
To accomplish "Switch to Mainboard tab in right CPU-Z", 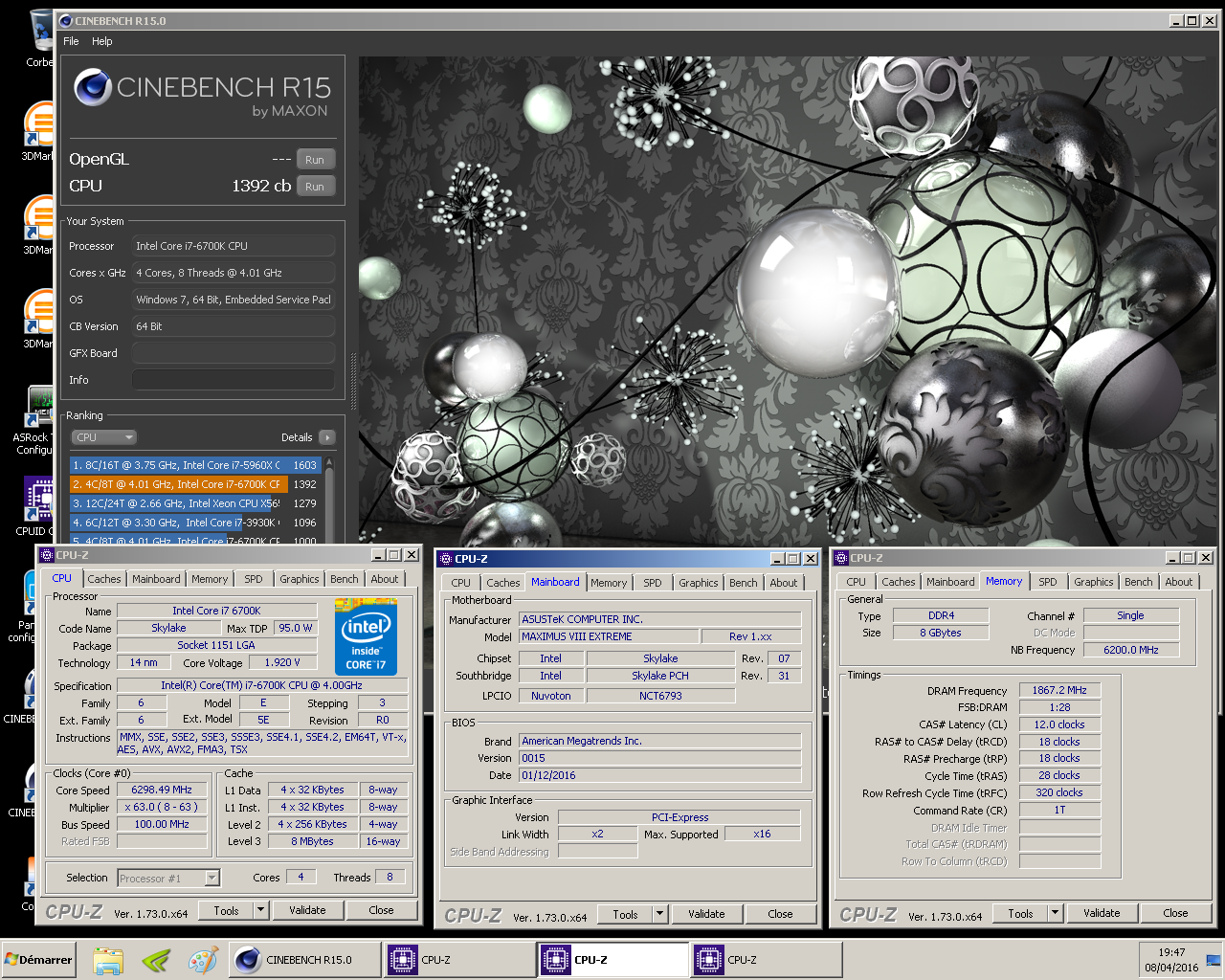I will (x=950, y=582).
